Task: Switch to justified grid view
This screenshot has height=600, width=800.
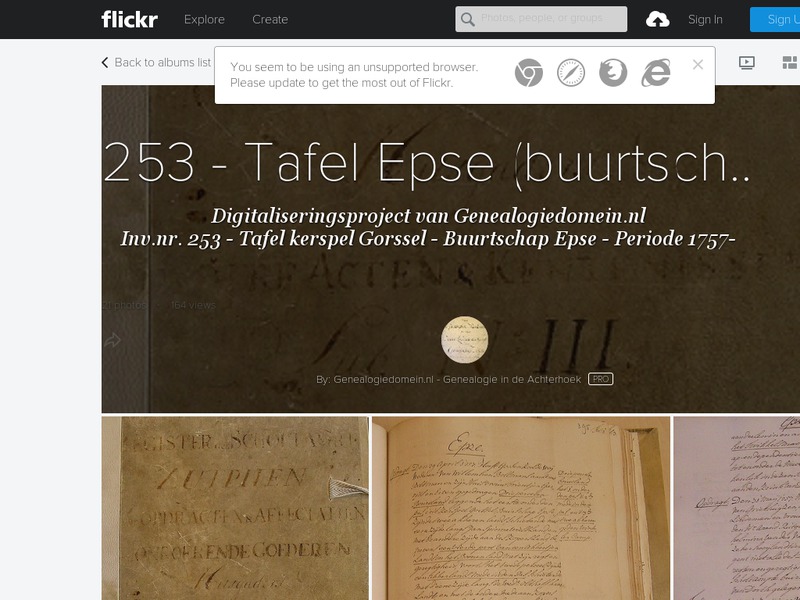Action: pyautogui.click(x=789, y=61)
